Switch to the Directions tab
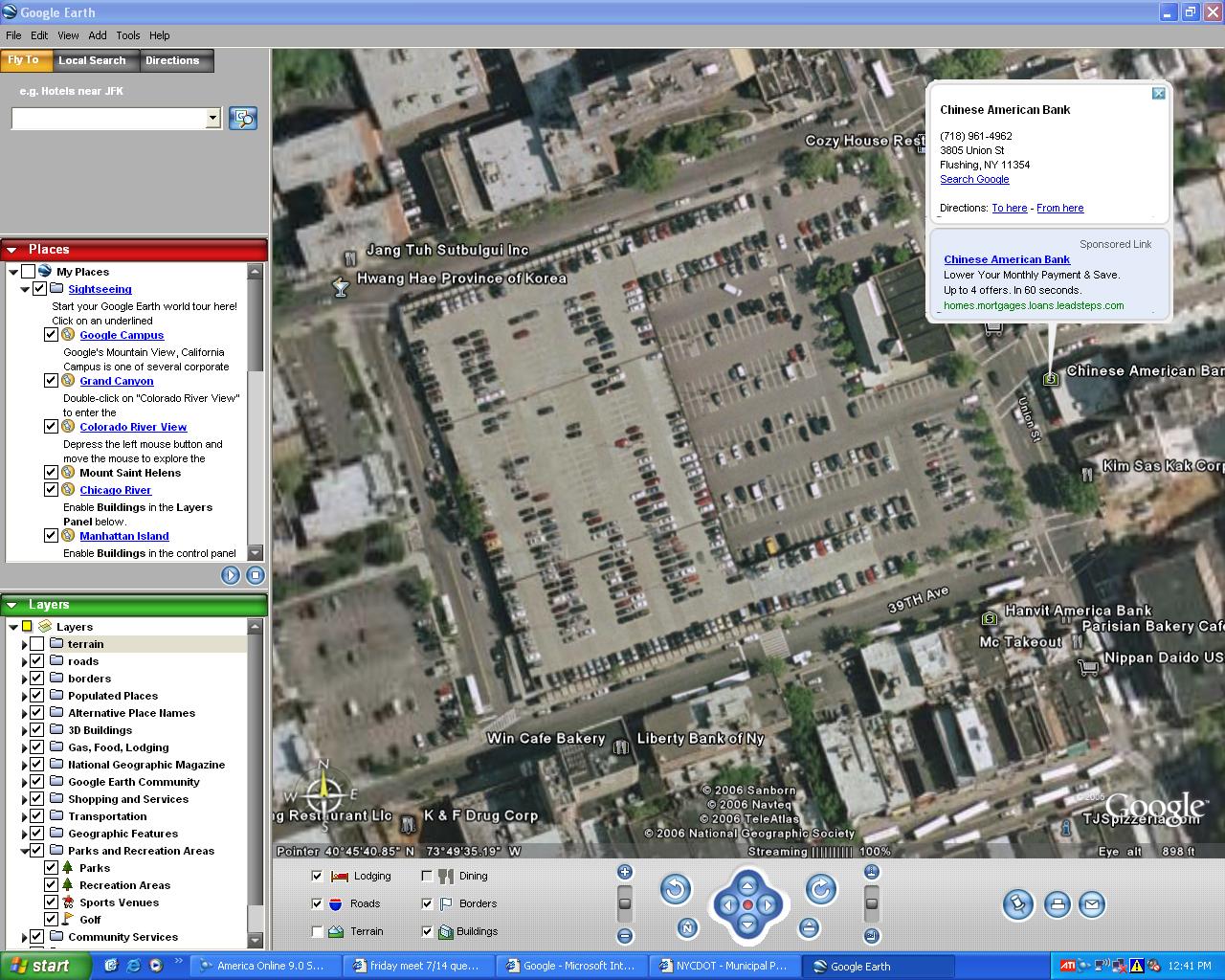Image resolution: width=1225 pixels, height=980 pixels. (x=172, y=60)
